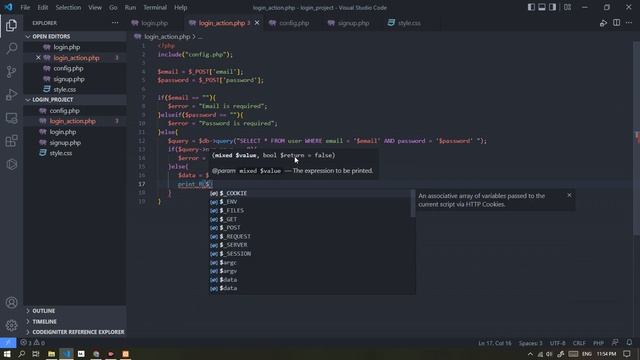The image size is (640, 360).
Task: Show hidden system tray icons chevron
Action: (x=530, y=354)
